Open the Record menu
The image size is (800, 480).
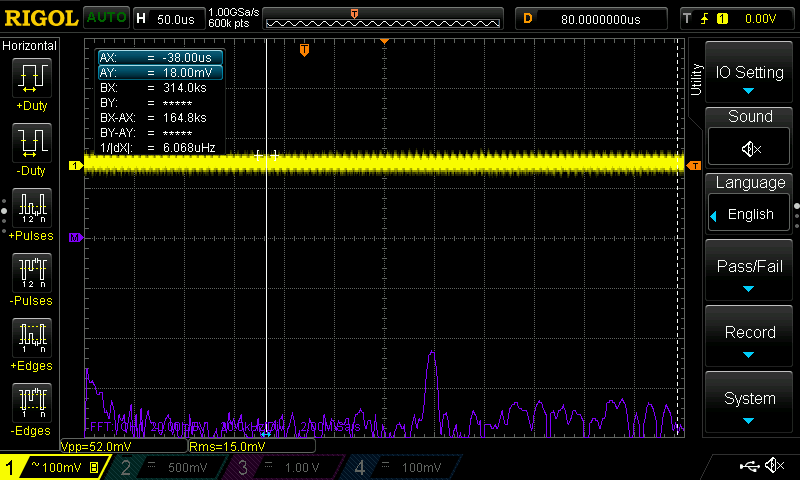(x=750, y=338)
